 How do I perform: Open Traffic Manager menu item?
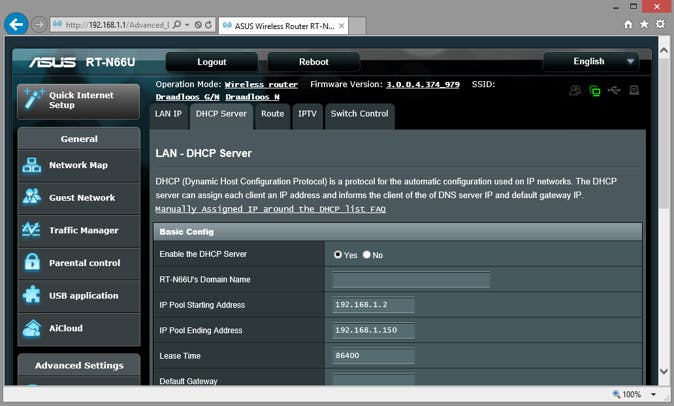point(79,231)
